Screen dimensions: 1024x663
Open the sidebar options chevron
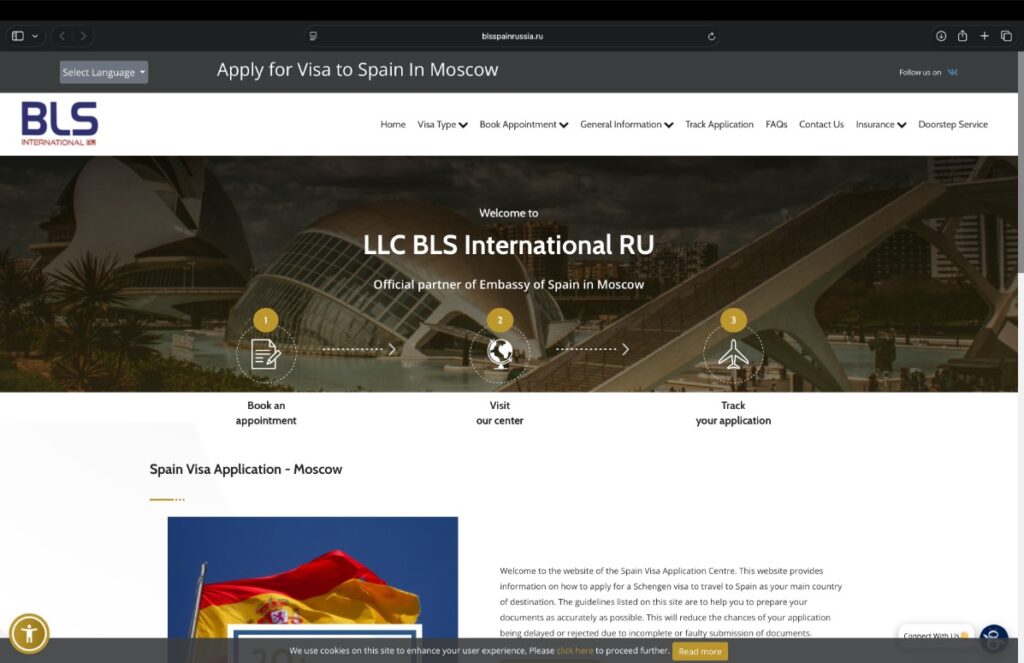(x=35, y=36)
